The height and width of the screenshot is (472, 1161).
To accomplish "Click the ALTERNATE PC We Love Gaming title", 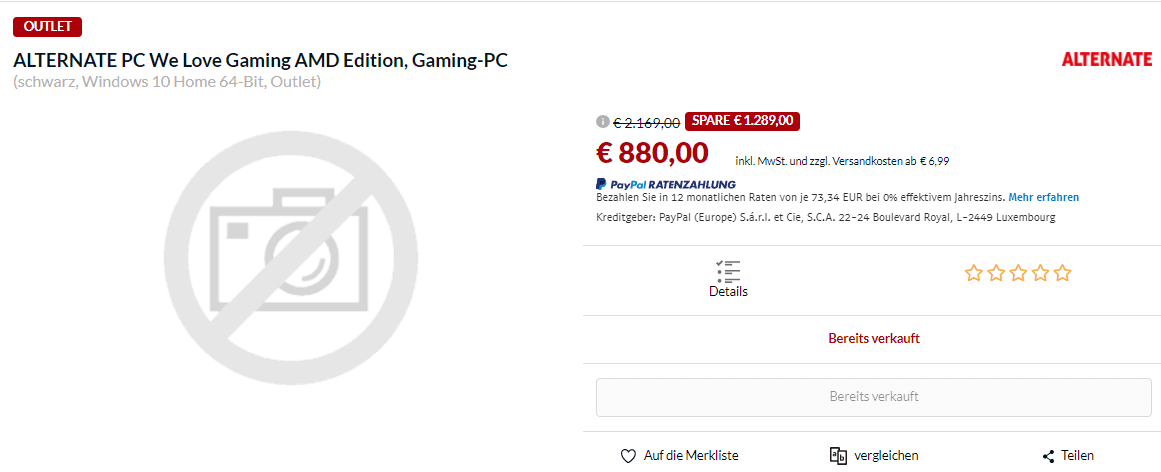I will pyautogui.click(x=260, y=60).
